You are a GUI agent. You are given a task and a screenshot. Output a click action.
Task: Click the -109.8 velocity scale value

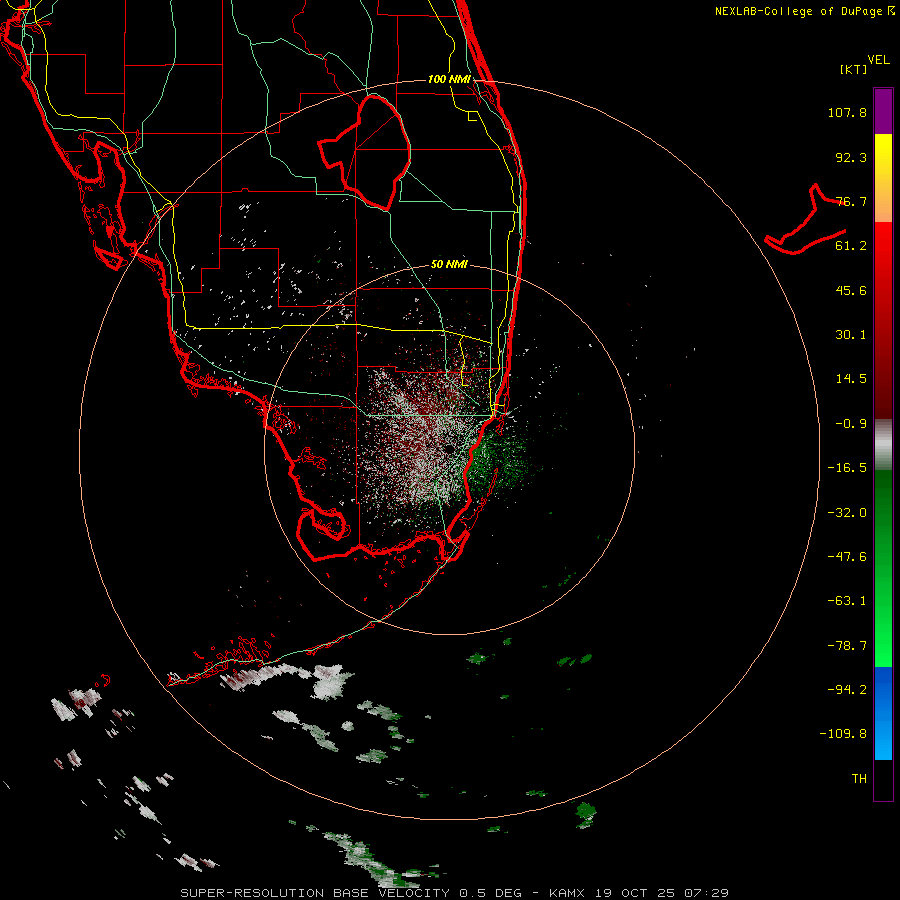[x=843, y=734]
